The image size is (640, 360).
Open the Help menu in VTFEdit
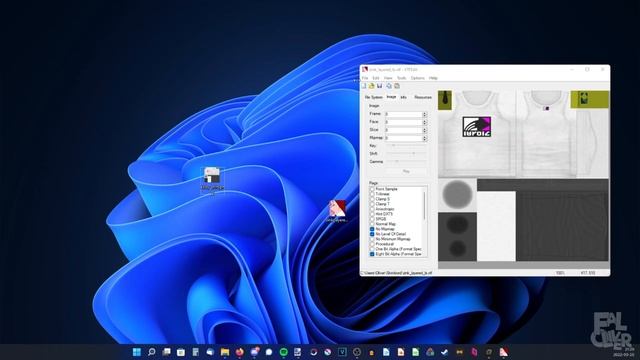point(433,78)
